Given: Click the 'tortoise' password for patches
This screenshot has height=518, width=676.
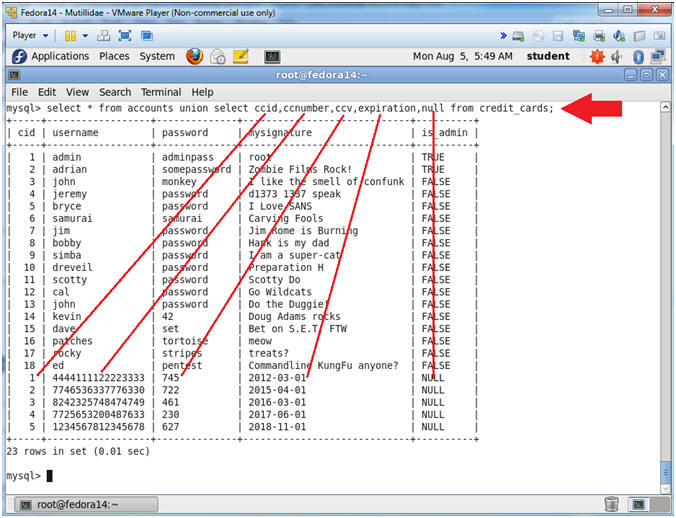Looking at the screenshot, I should click(x=185, y=341).
